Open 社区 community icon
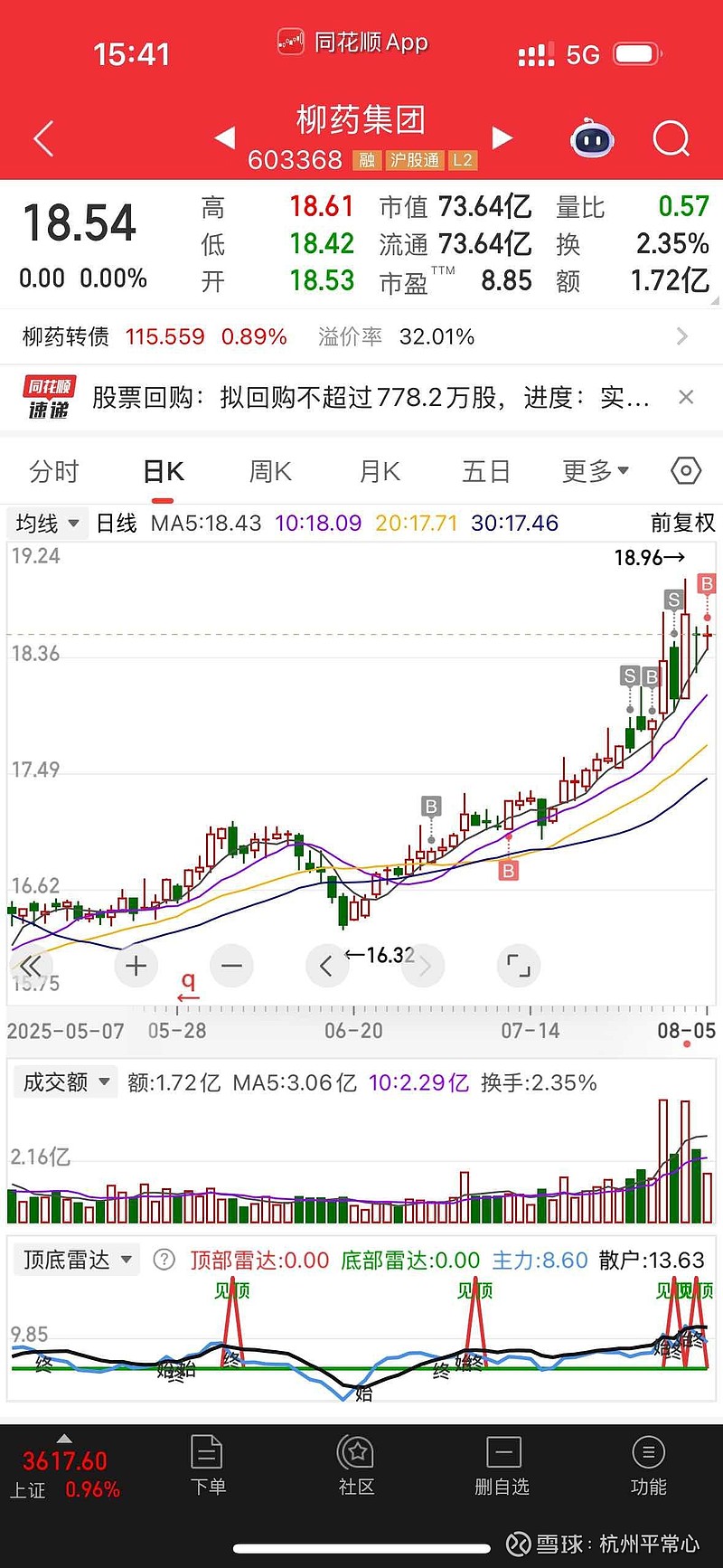 click(356, 1465)
